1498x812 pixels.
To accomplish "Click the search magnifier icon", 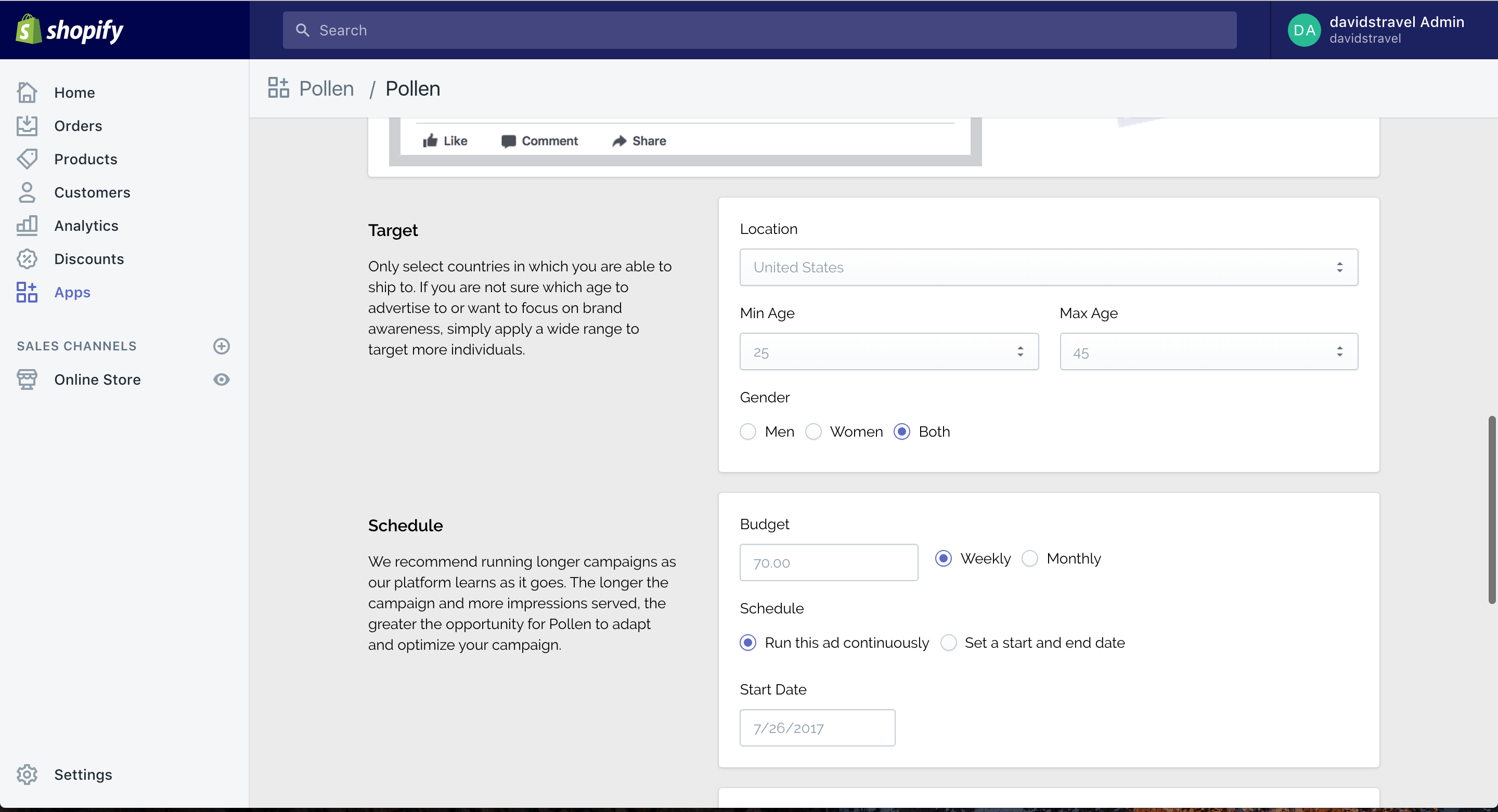I will point(302,30).
